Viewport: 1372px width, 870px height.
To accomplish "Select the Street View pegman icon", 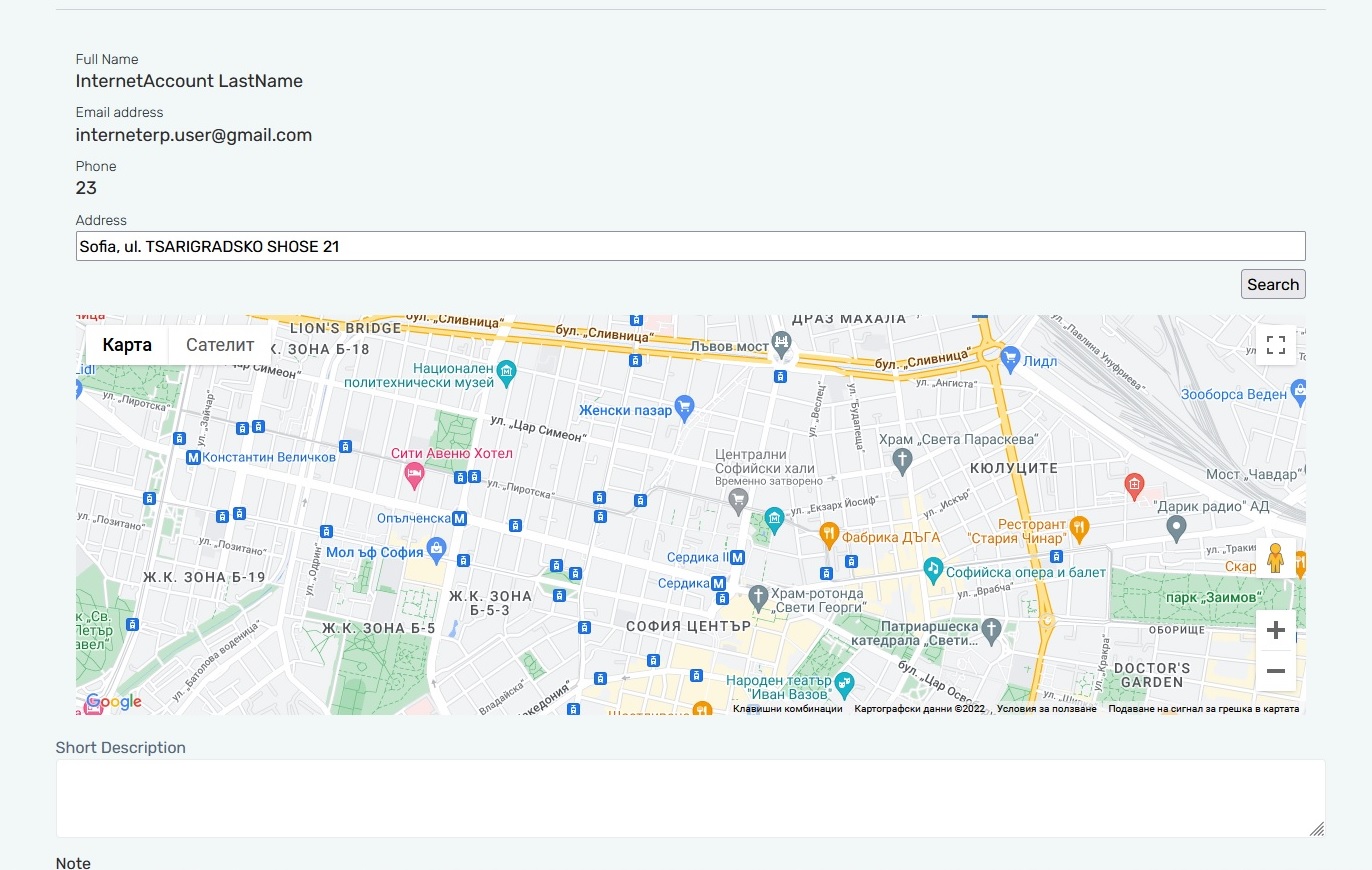I will [1276, 558].
